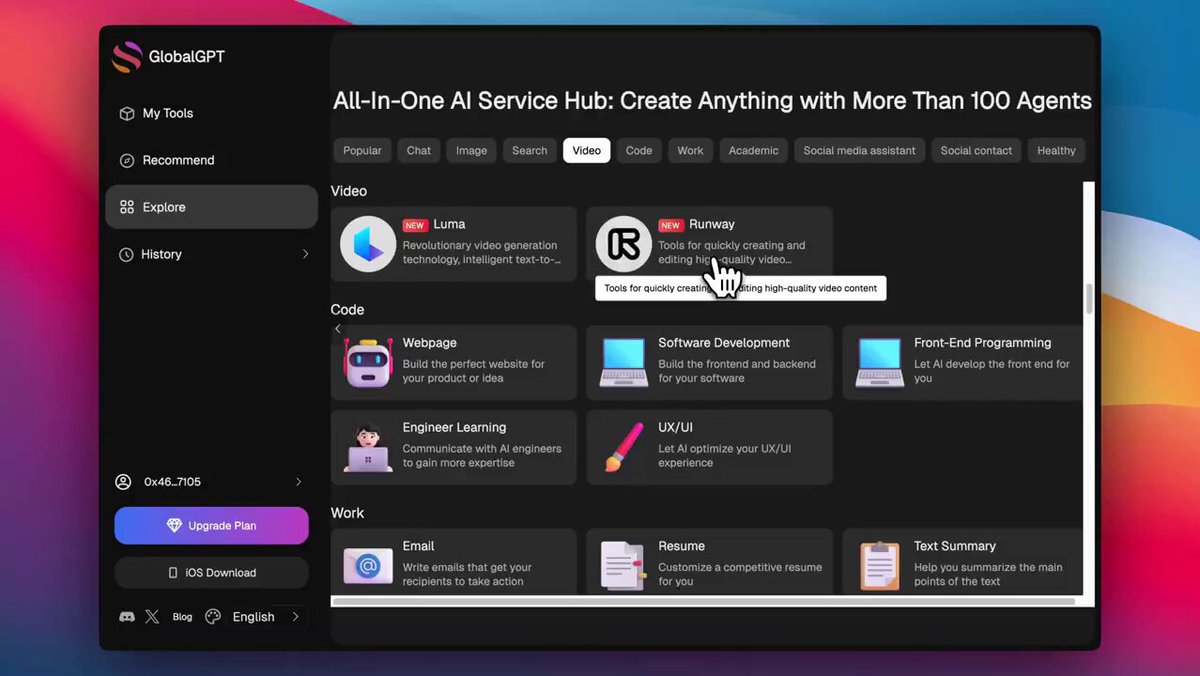The width and height of the screenshot is (1200, 676).
Task: Click the Text Summary clipboard icon
Action: (880, 566)
